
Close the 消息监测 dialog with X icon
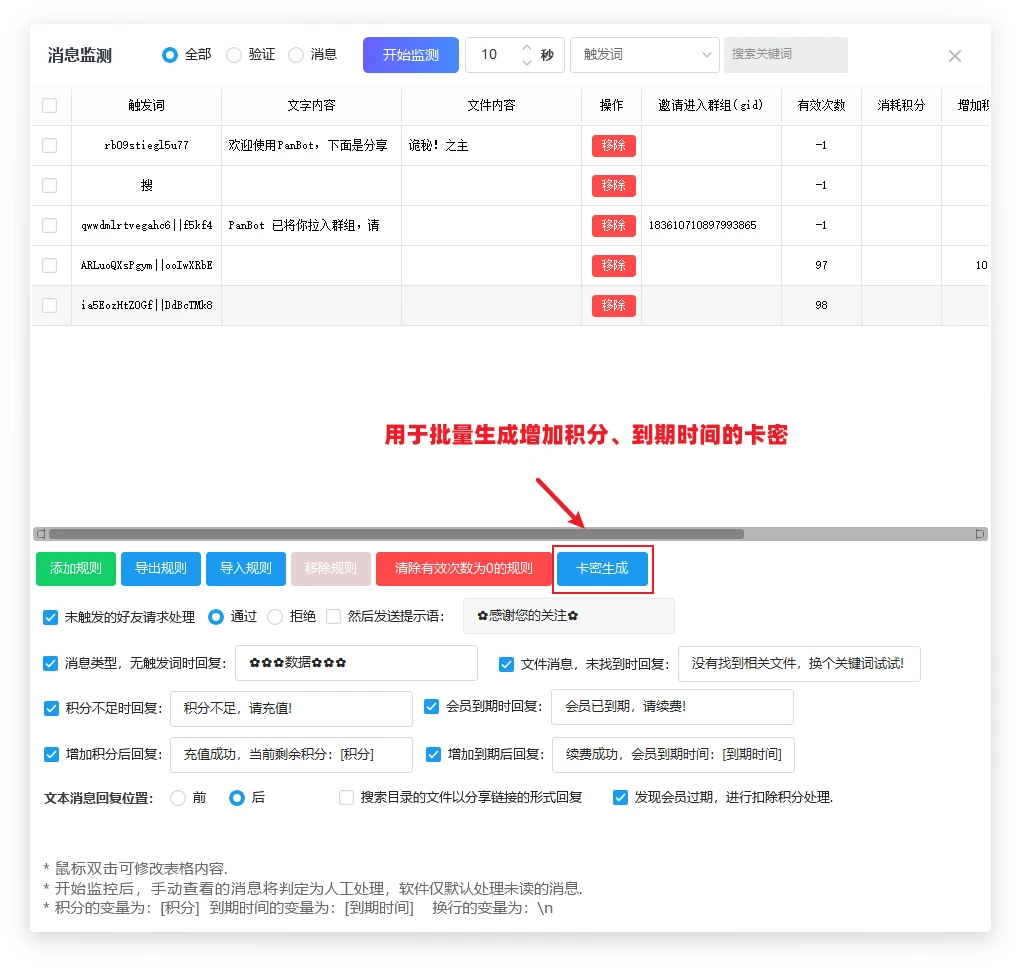(x=954, y=56)
